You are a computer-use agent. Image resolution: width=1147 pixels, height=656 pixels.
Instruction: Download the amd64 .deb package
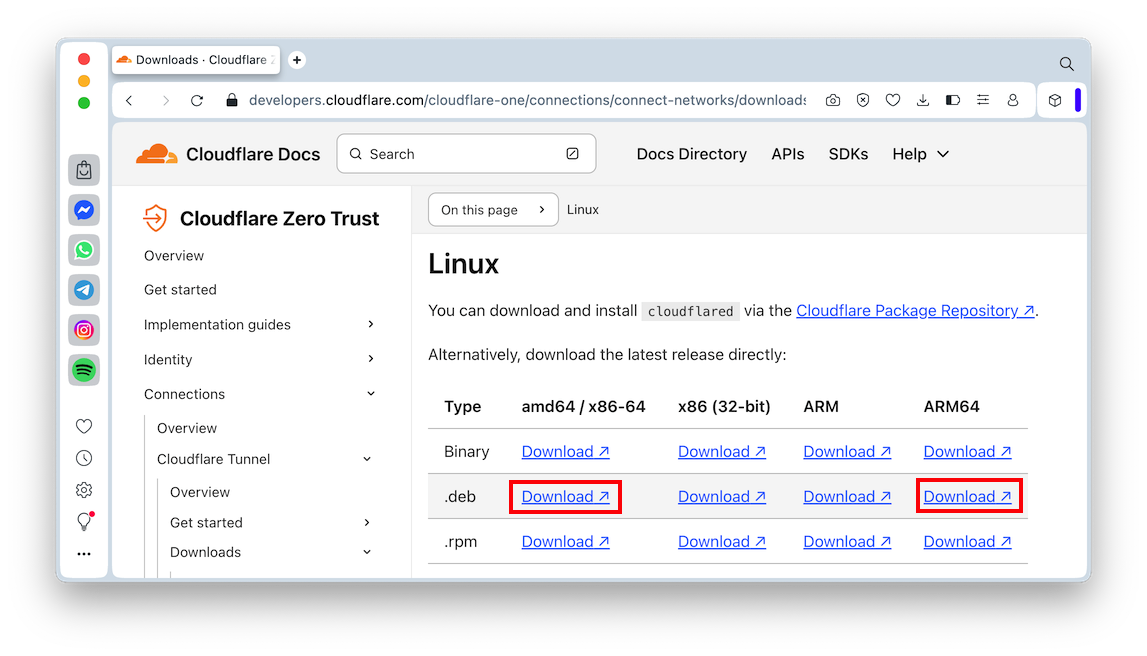click(565, 497)
